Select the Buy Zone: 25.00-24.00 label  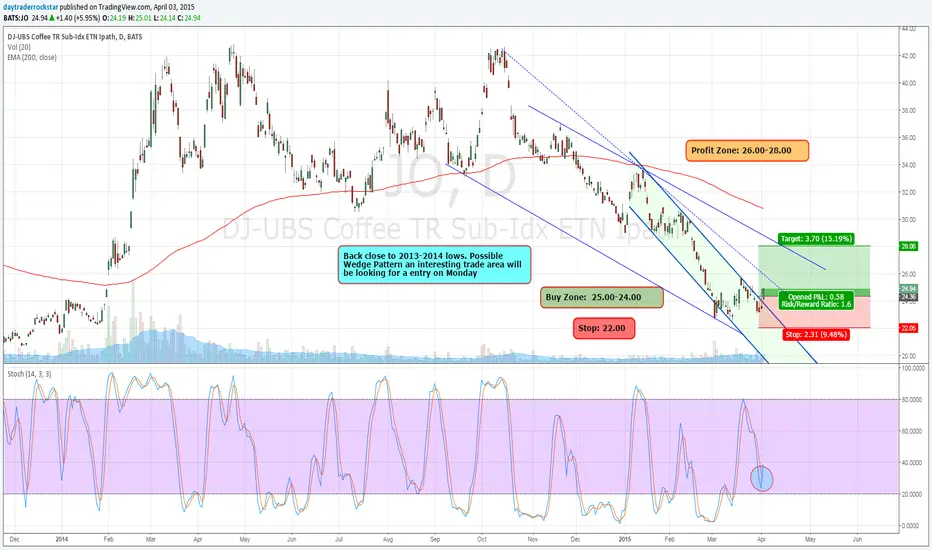[602, 297]
